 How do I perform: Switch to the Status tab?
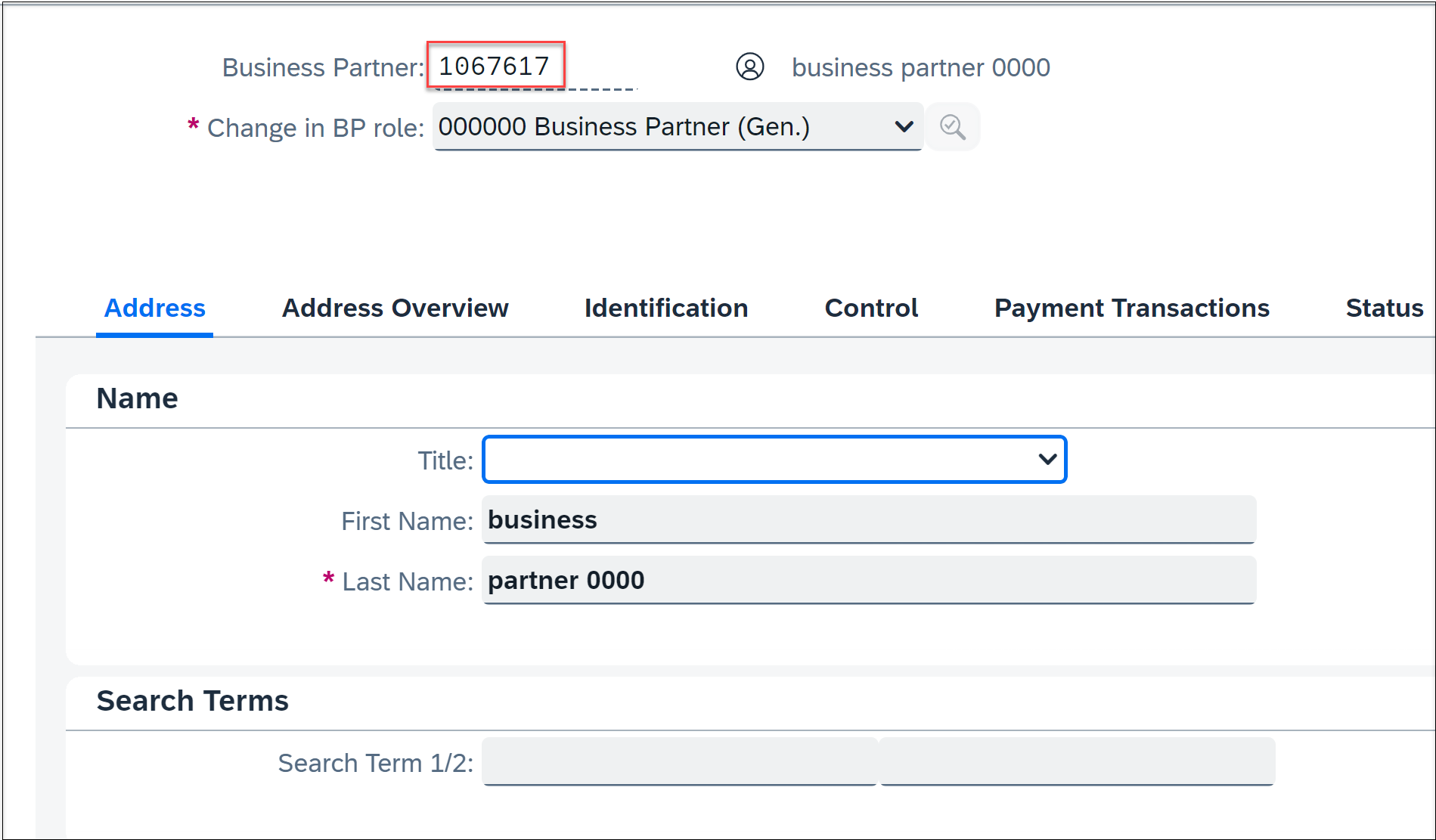(x=1384, y=308)
